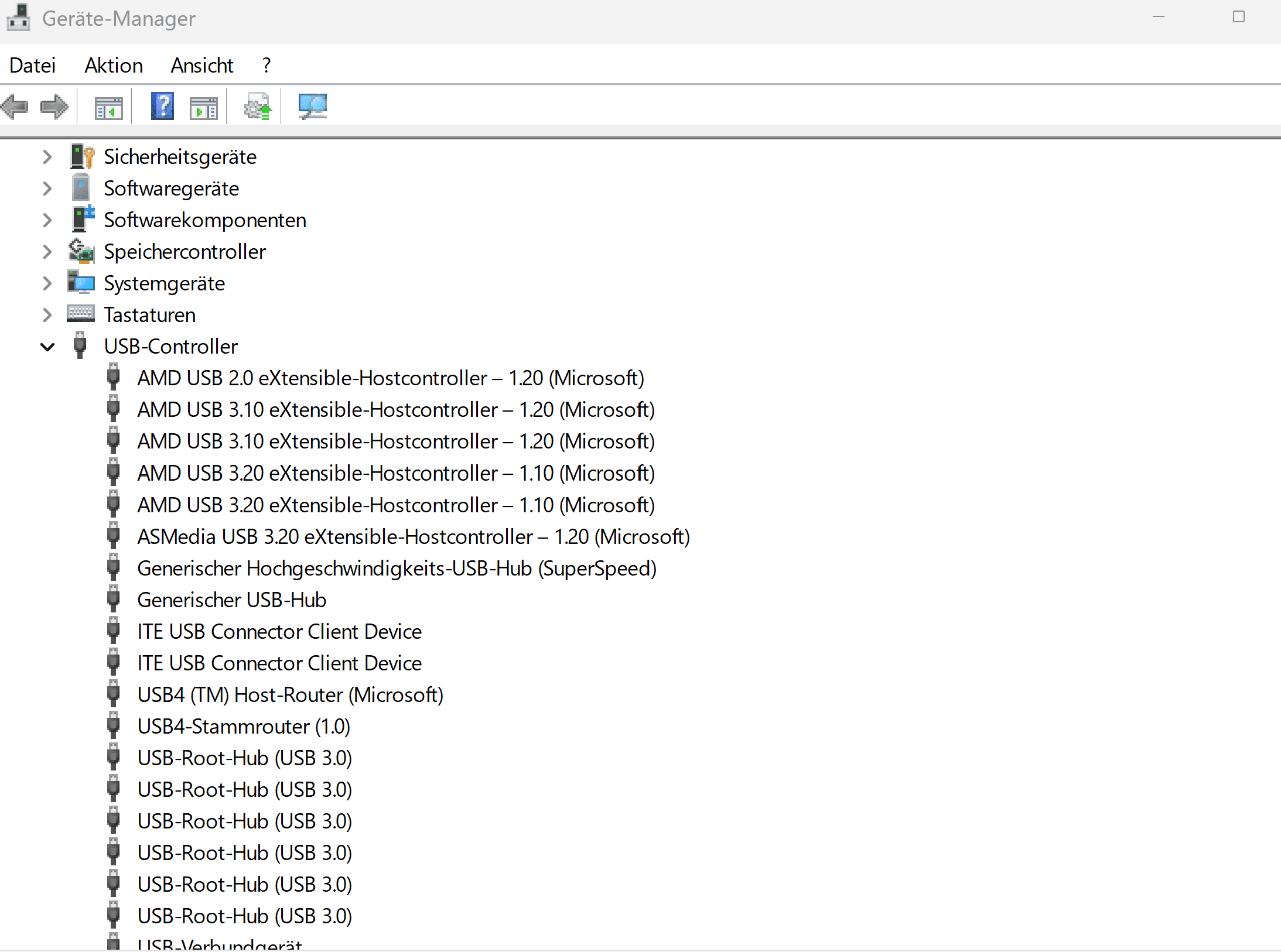Screen dimensions: 1281x952
Task: Select ASMedia USB 3.20 eXtensible-Hostcontroller entry
Action: (x=414, y=536)
